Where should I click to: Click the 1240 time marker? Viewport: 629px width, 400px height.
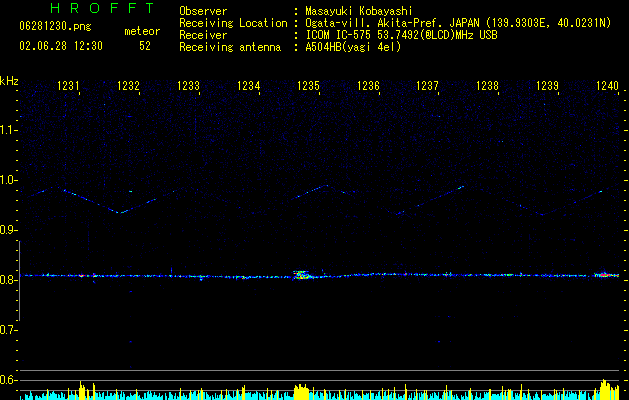(607, 86)
